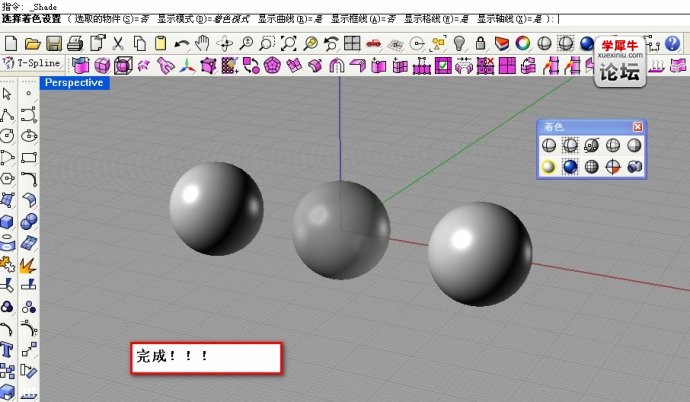This screenshot has width=690, height=402.
Task: Click the Join puzzle piece icon
Action: click(7, 264)
